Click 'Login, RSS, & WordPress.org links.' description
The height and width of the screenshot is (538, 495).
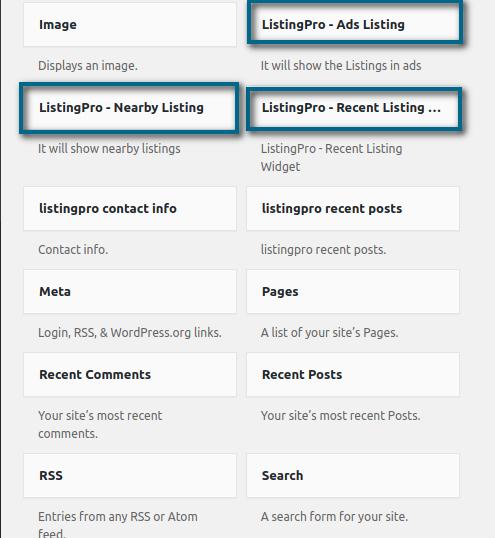pos(130,333)
